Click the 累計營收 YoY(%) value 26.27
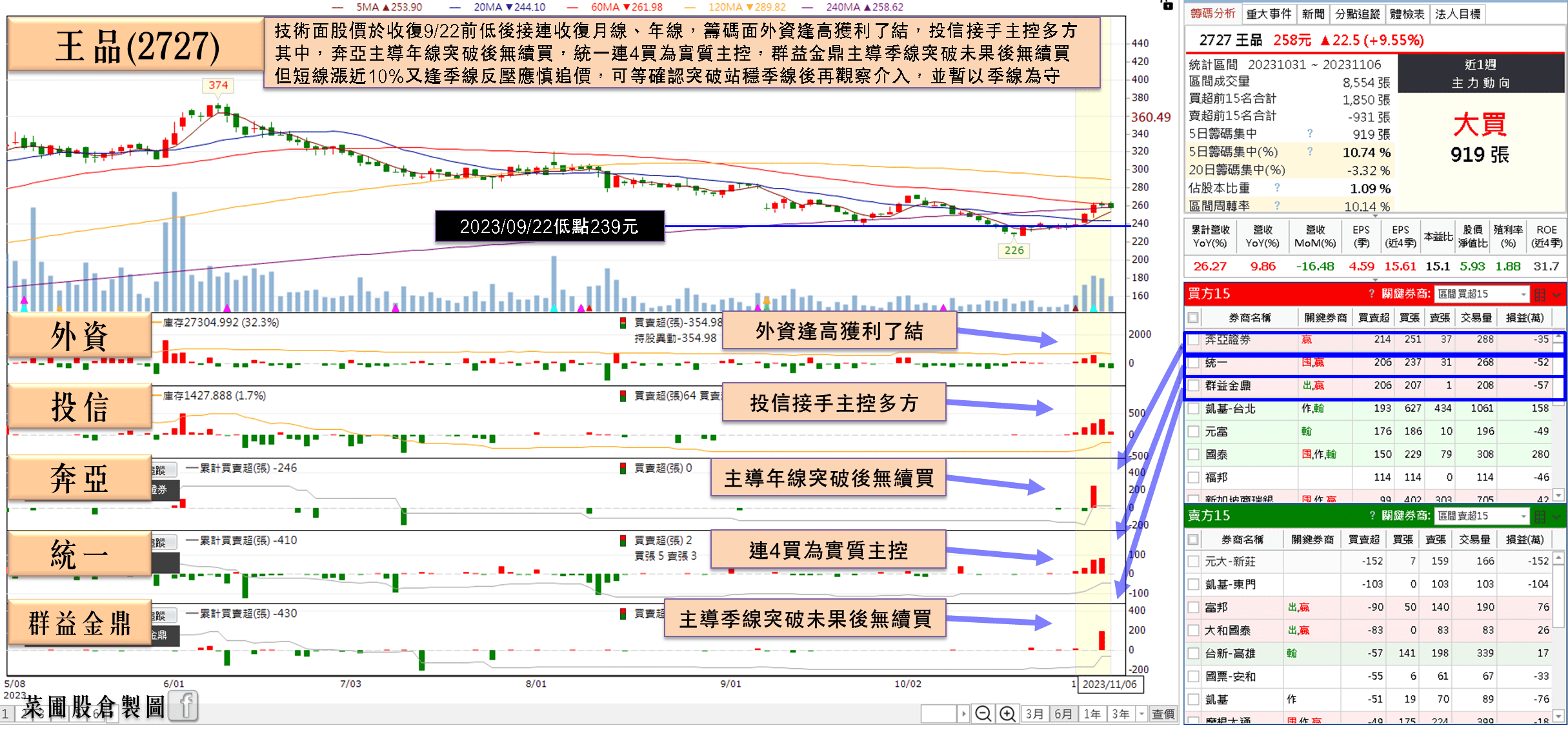 tap(1210, 266)
